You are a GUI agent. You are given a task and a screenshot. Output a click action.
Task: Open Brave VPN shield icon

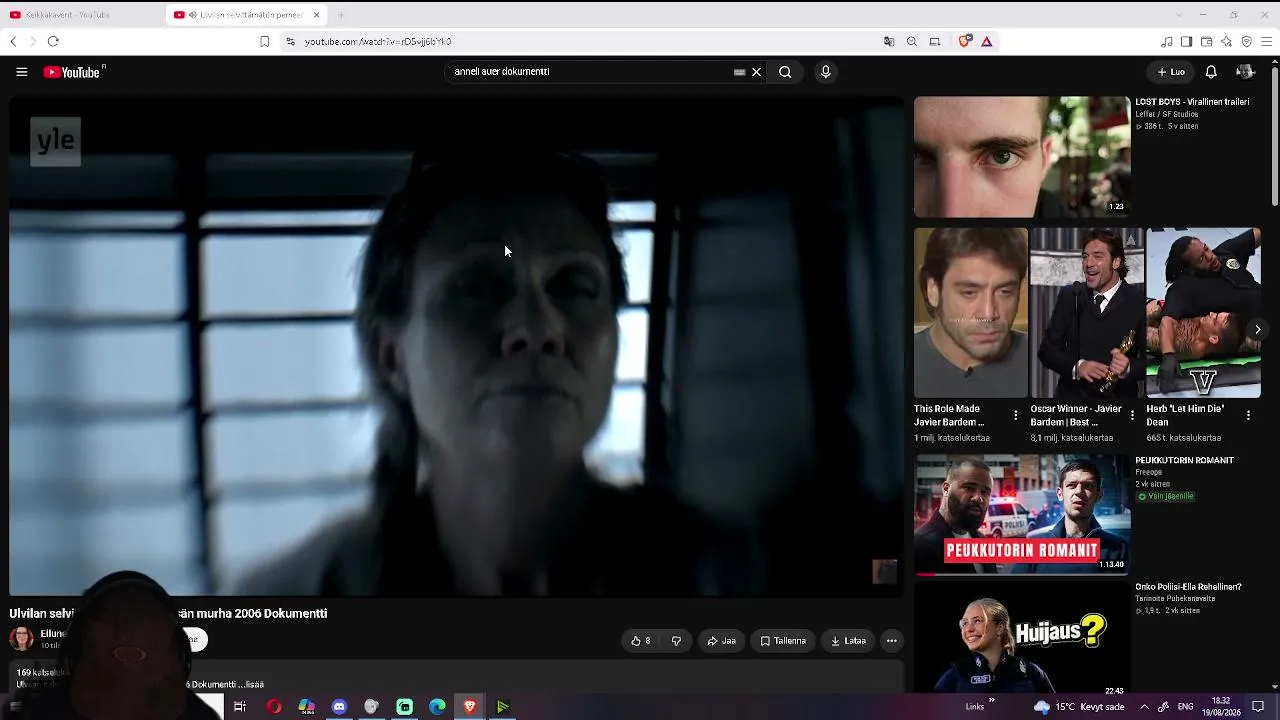tap(1247, 42)
